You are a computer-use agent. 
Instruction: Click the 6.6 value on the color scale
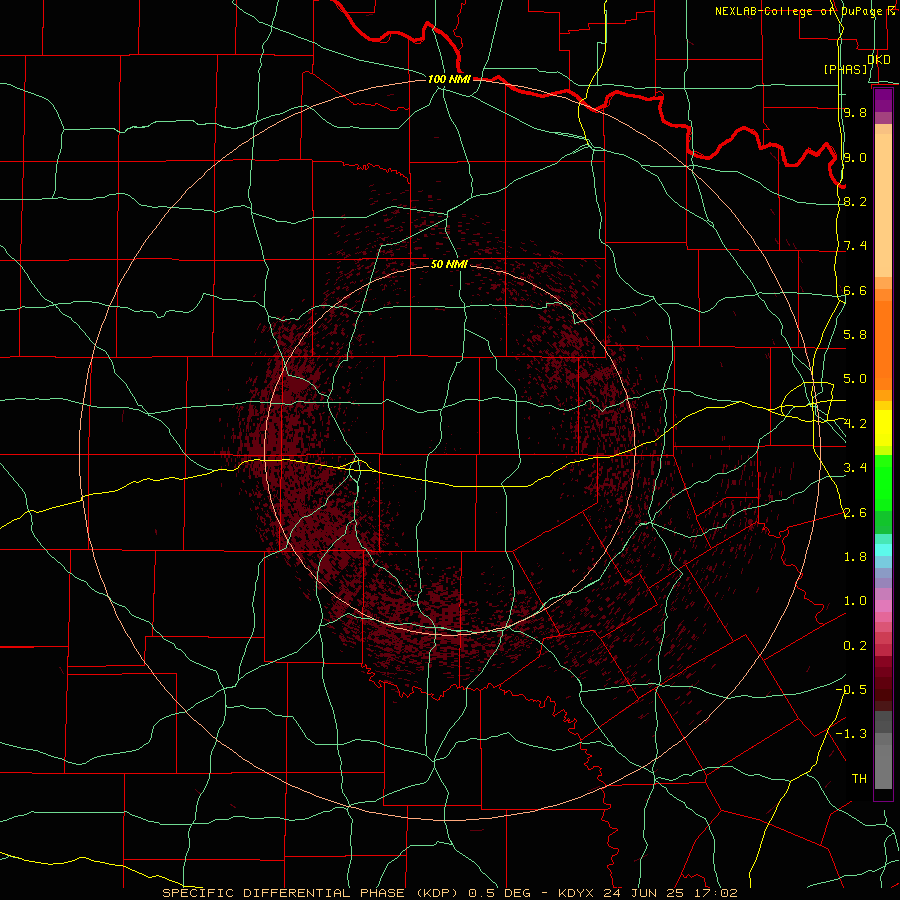(x=855, y=290)
